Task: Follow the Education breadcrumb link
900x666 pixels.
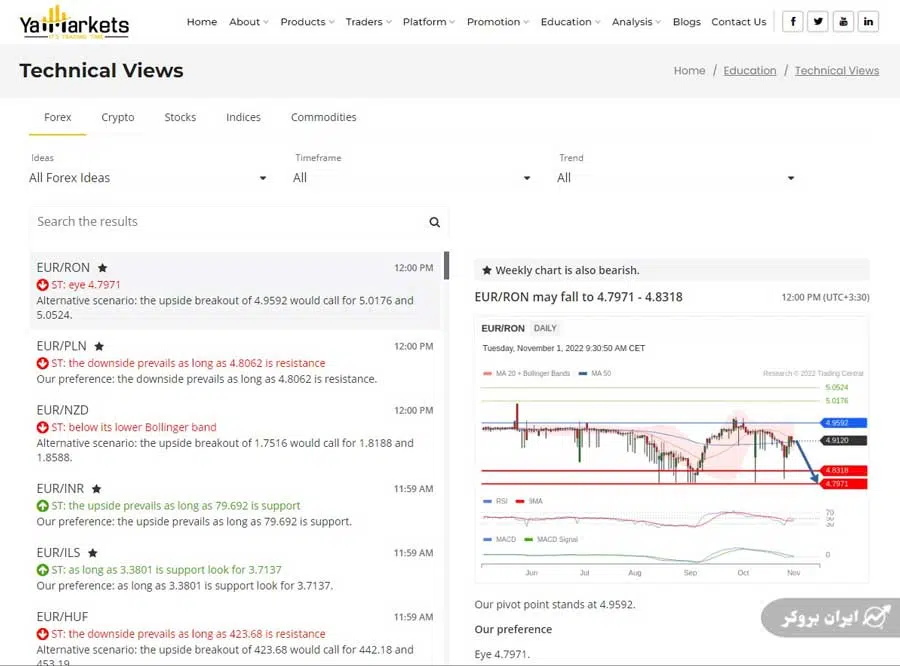Action: [x=749, y=70]
